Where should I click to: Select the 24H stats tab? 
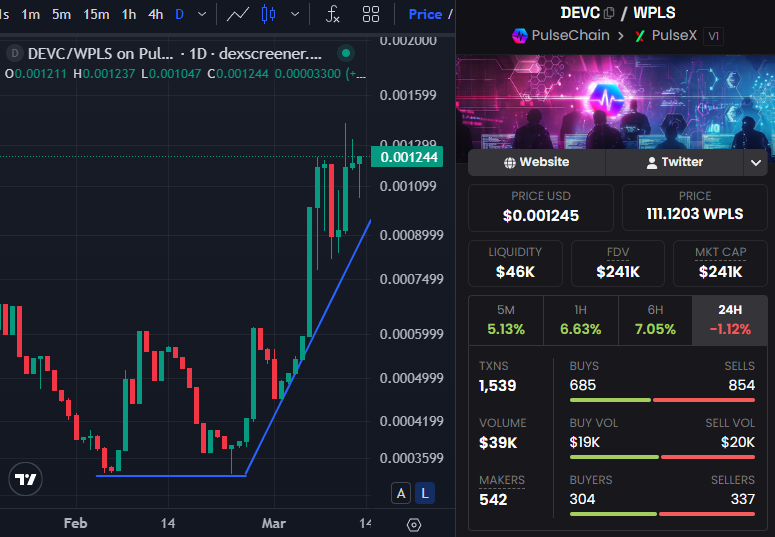(x=730, y=320)
